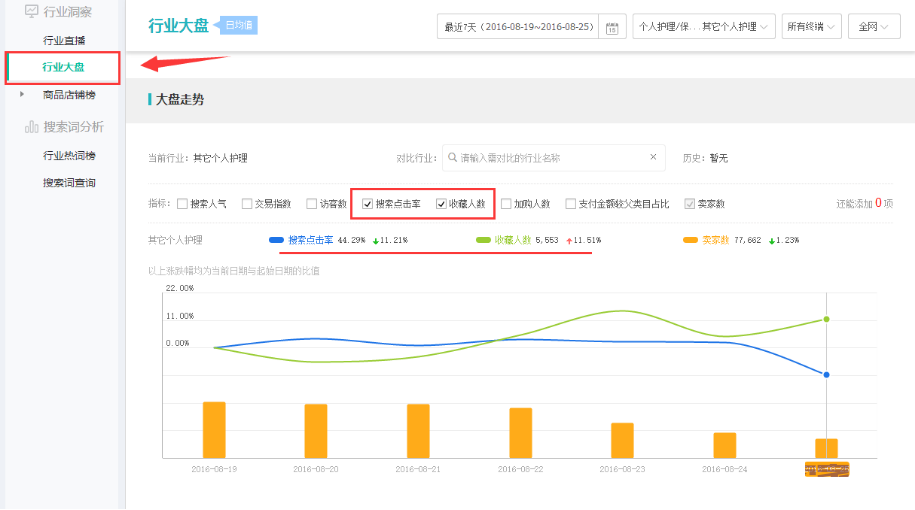Tick the 加购人数 checkbox
The width and height of the screenshot is (915, 510).
[x=506, y=204]
